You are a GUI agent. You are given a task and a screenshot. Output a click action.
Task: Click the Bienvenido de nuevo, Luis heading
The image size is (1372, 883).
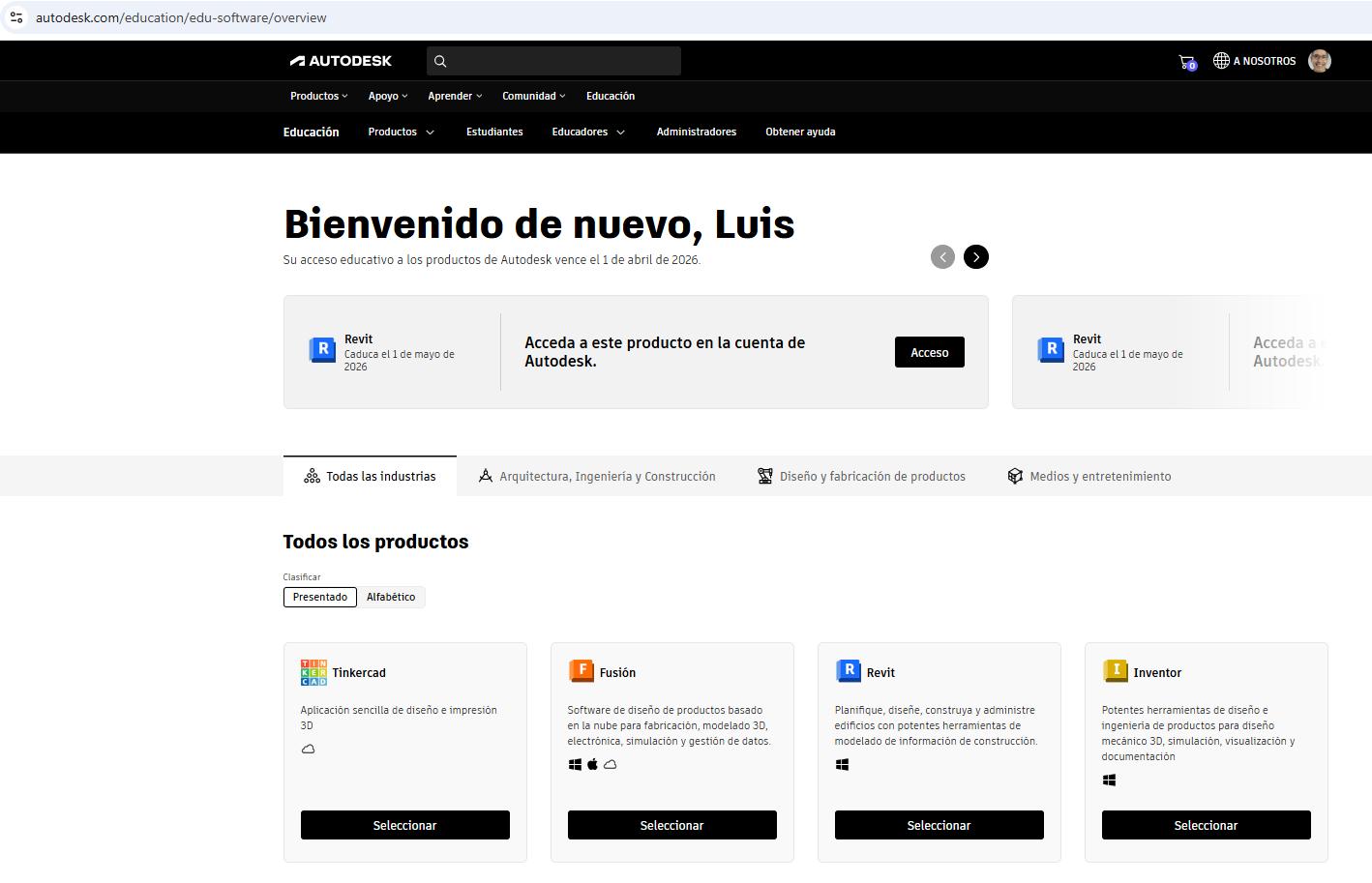point(539,223)
